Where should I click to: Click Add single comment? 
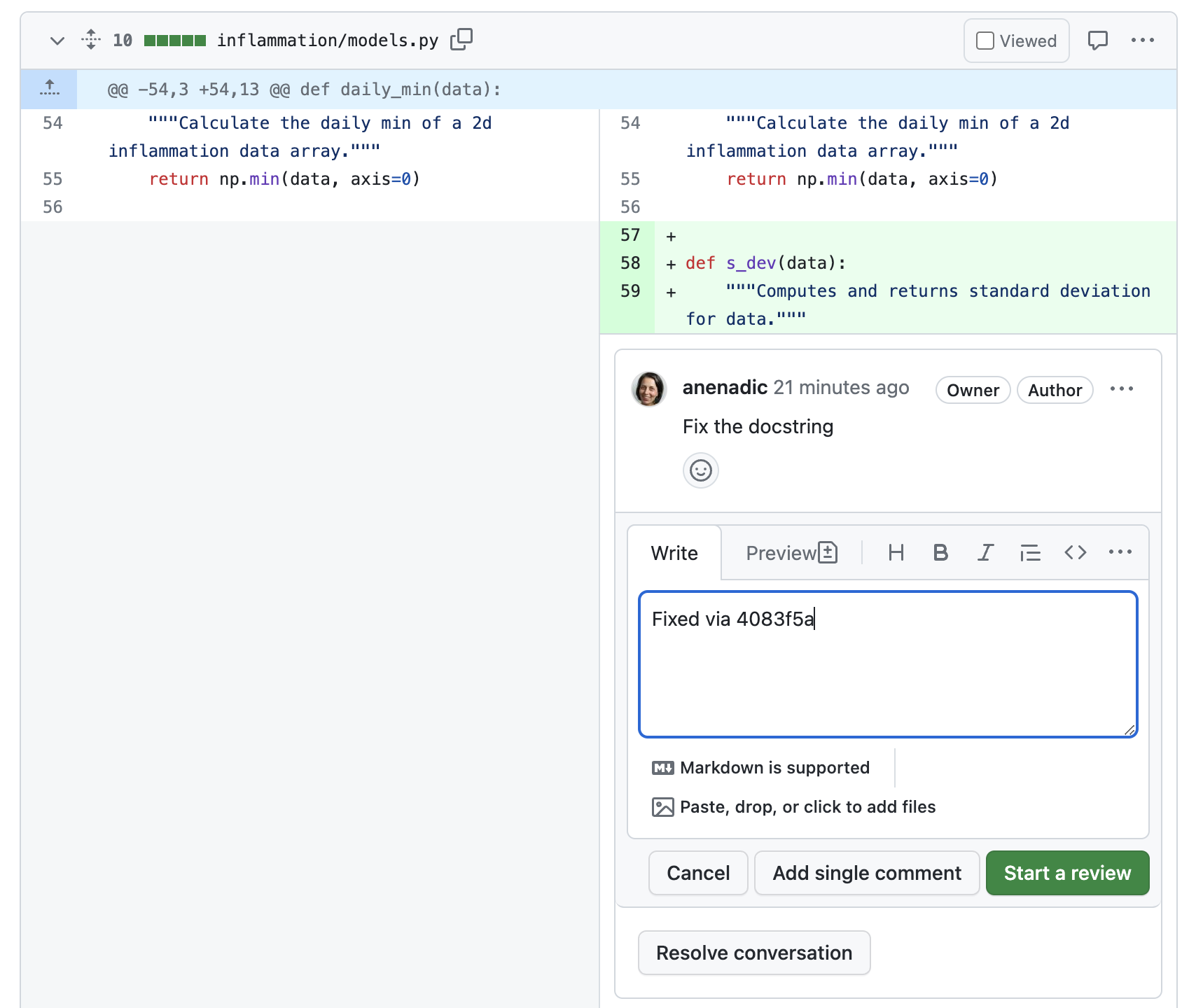pos(866,873)
